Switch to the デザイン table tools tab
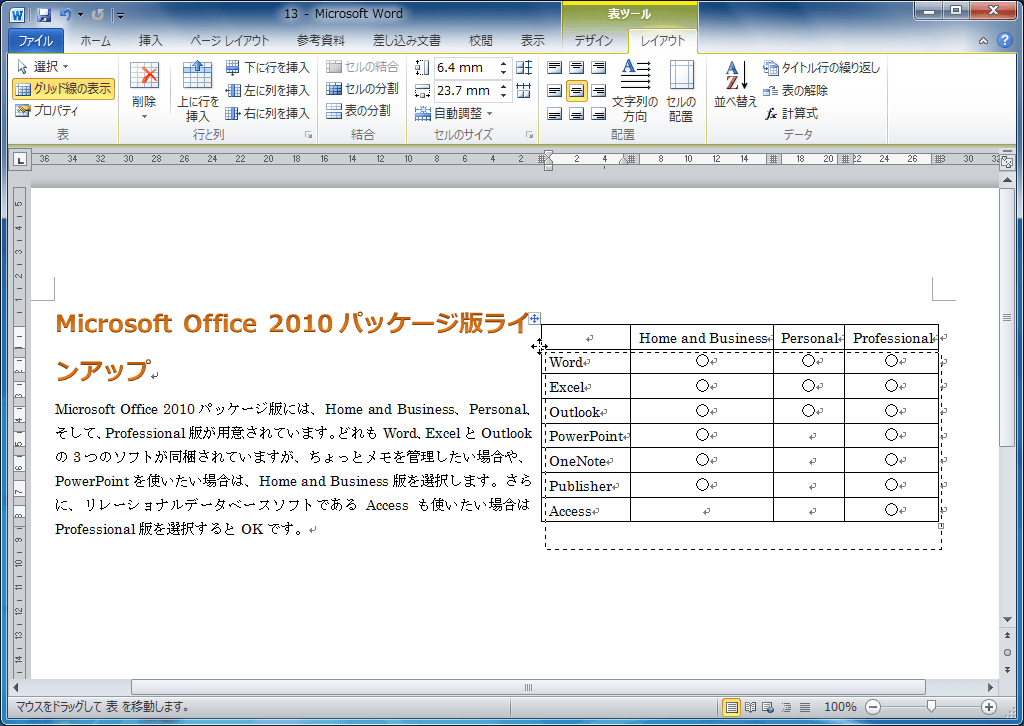Viewport: 1024px width, 726px height. coord(594,40)
